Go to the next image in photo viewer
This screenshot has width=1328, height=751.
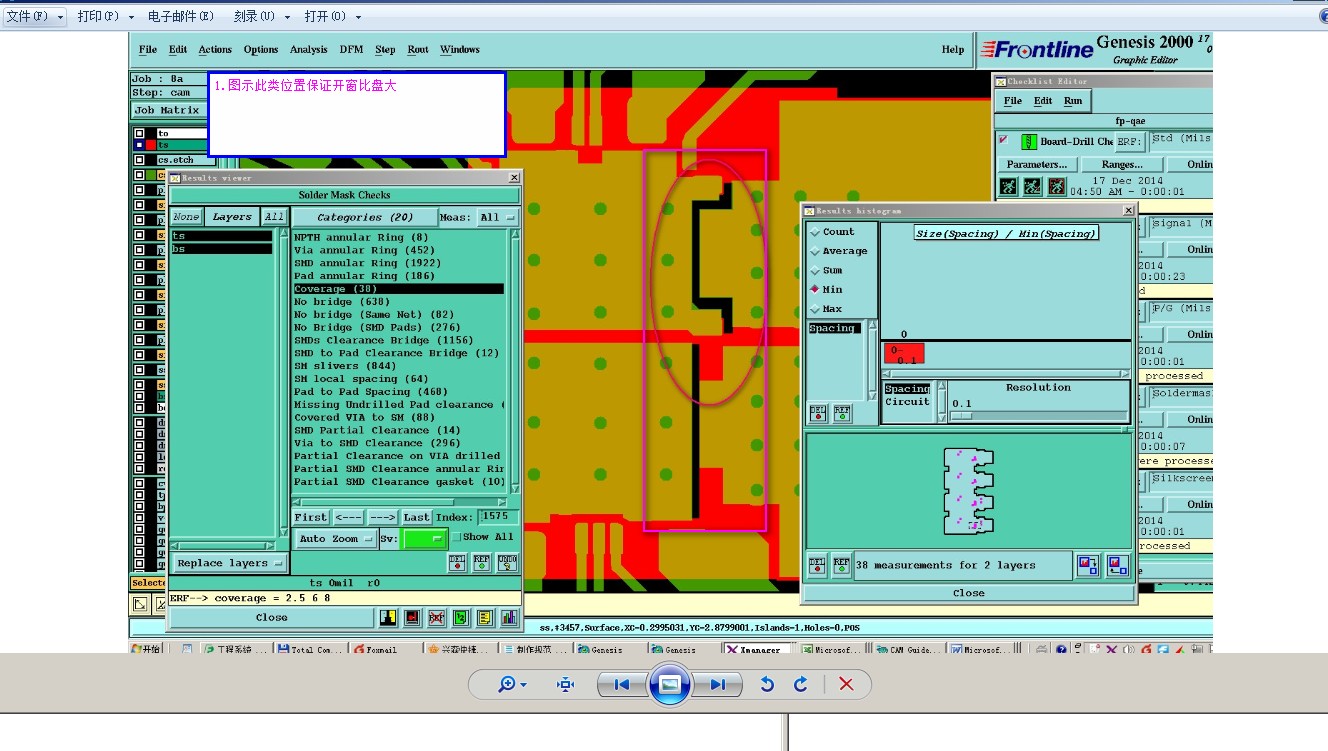click(718, 685)
